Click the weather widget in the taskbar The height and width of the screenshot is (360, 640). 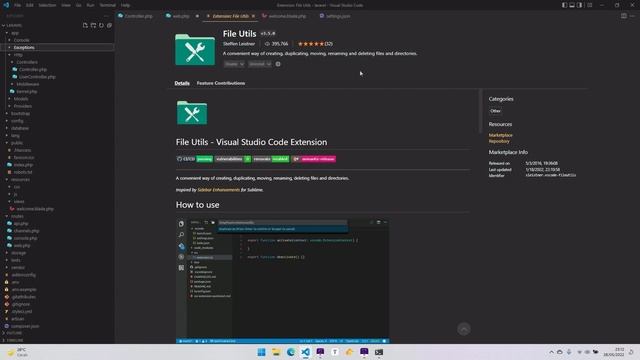coord(17,352)
